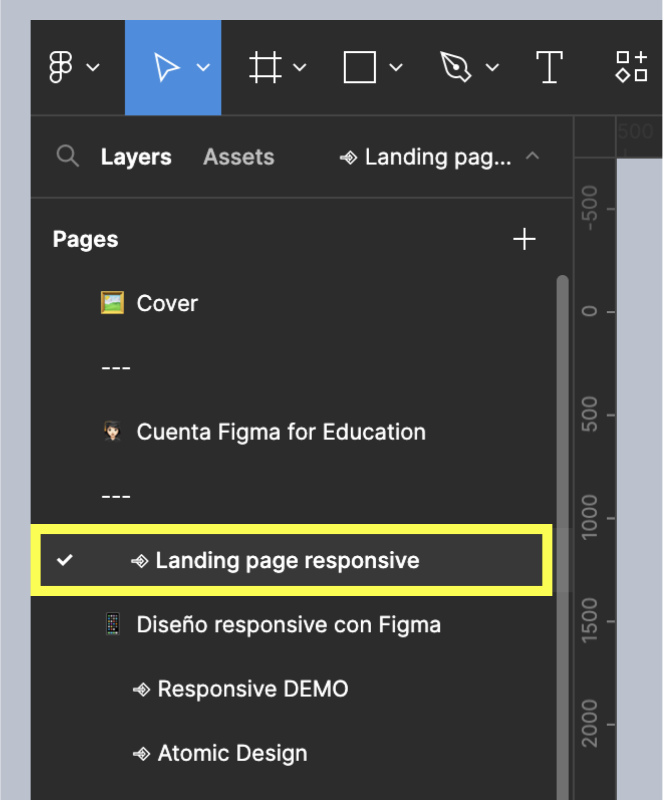Switch to the Assets tab
Screen dimensions: 663x800
[238, 157]
